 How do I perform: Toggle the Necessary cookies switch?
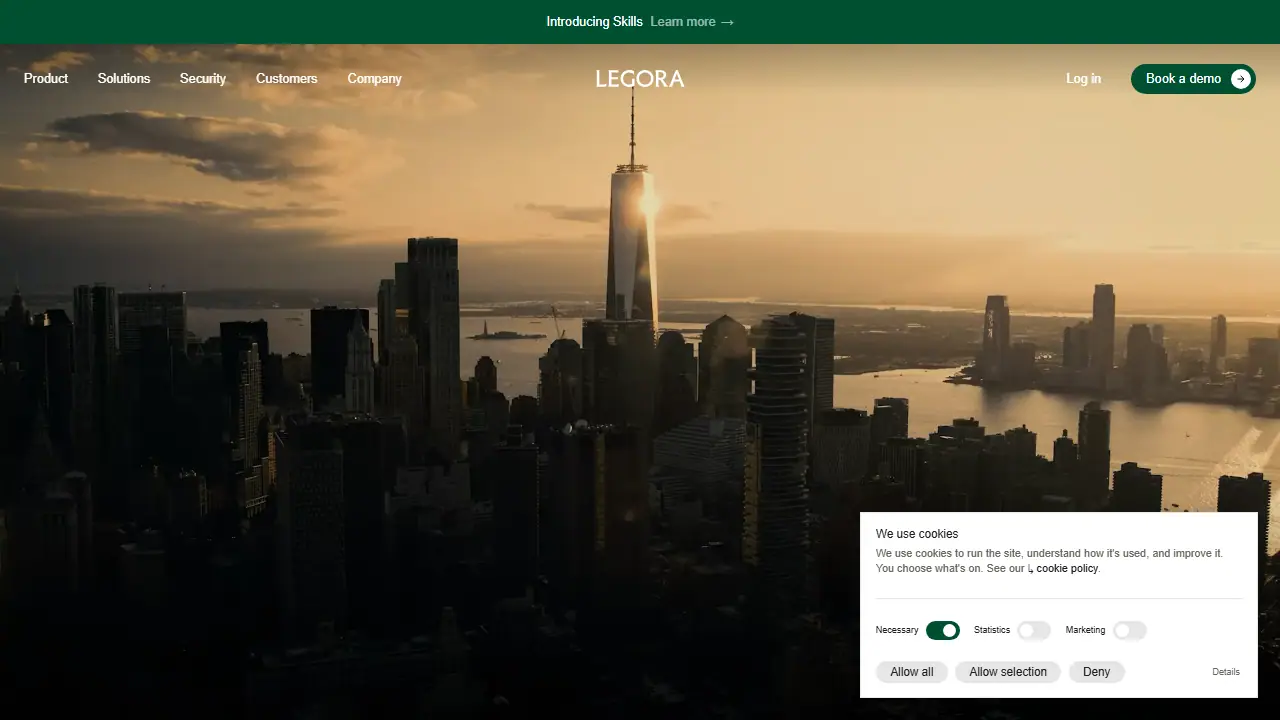pyautogui.click(x=943, y=630)
